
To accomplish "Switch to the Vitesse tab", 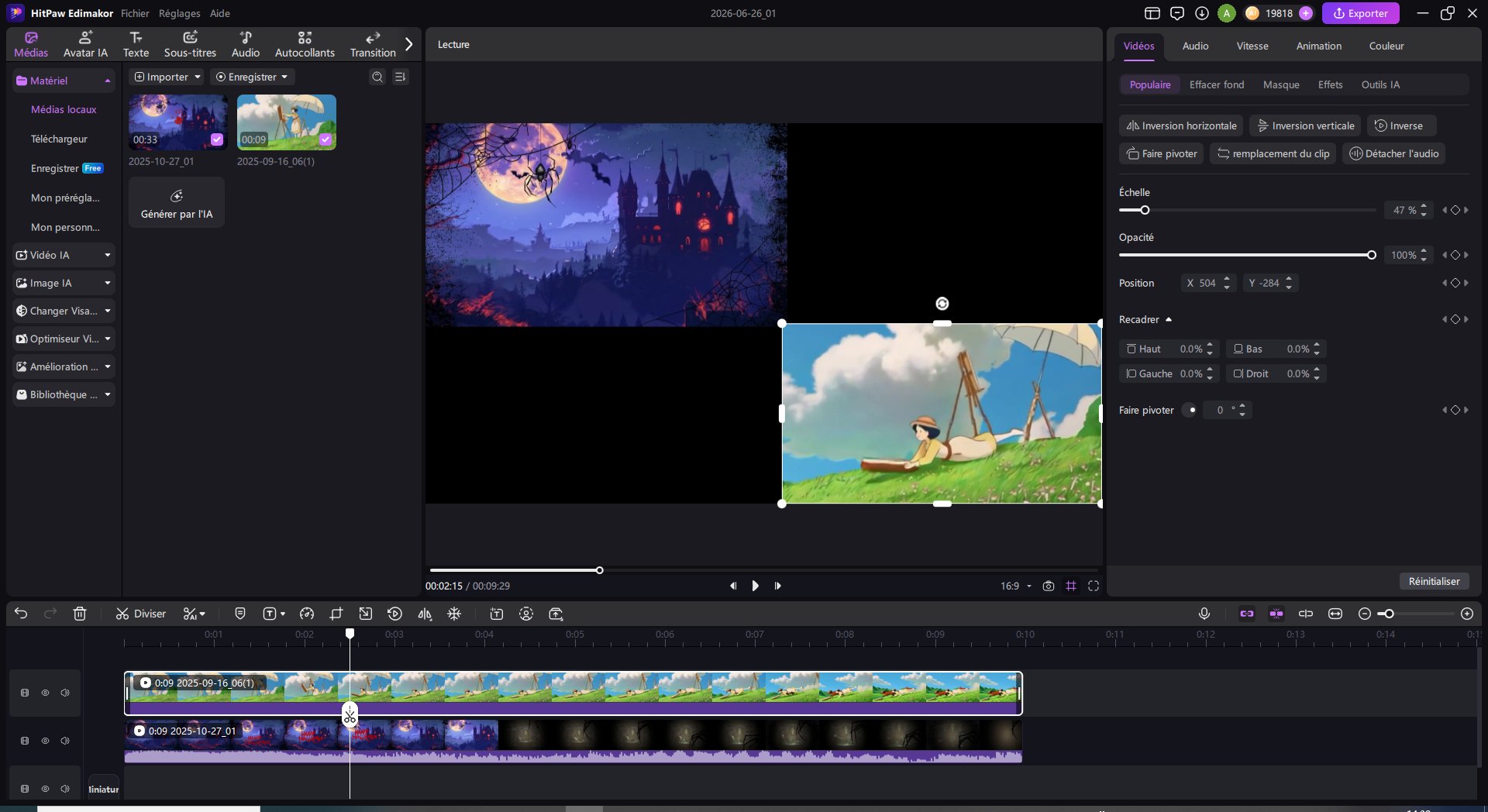I will click(x=1252, y=46).
